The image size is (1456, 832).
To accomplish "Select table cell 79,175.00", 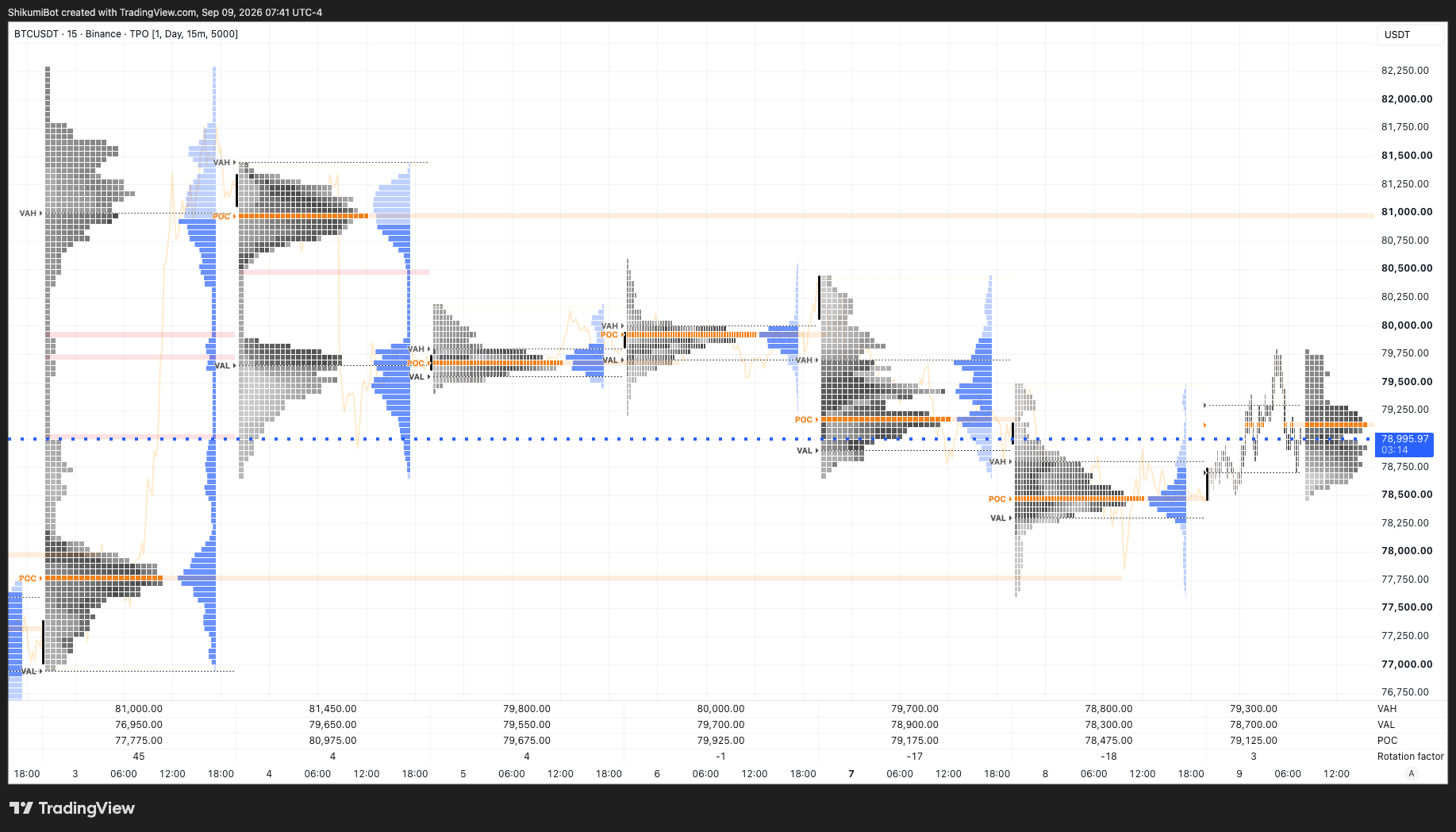I will coord(915,741).
